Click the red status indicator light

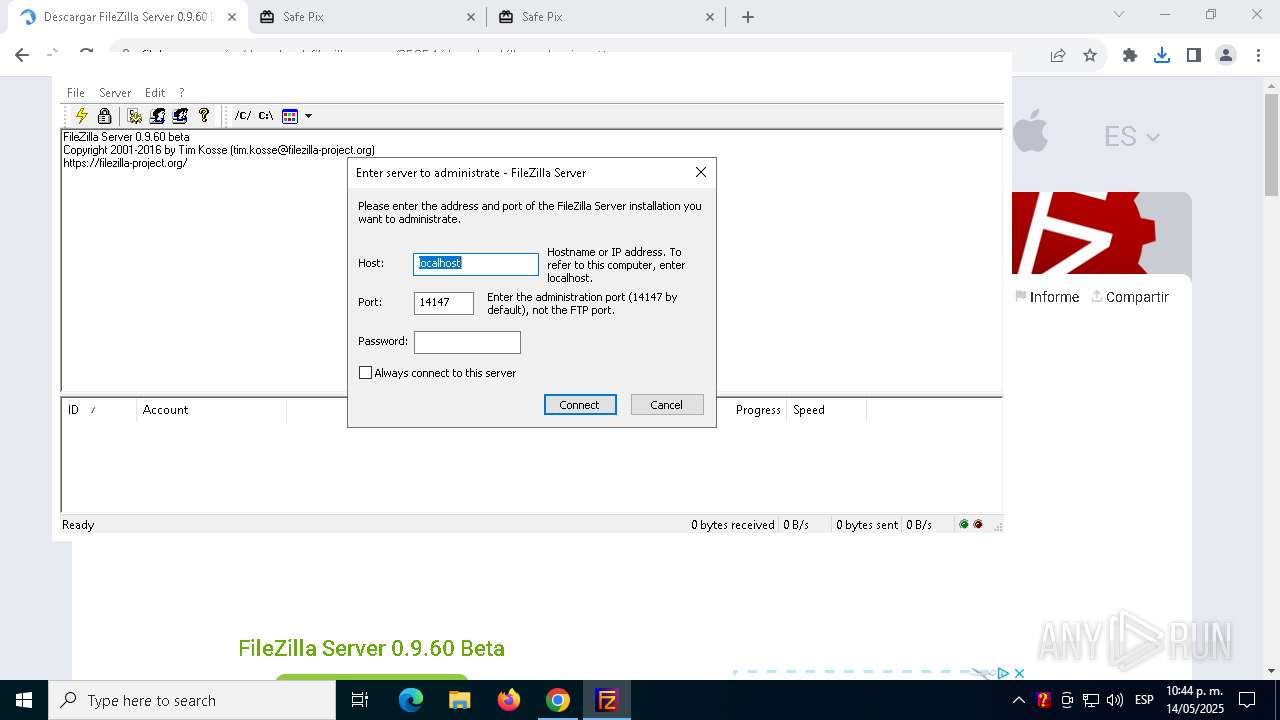tap(978, 524)
